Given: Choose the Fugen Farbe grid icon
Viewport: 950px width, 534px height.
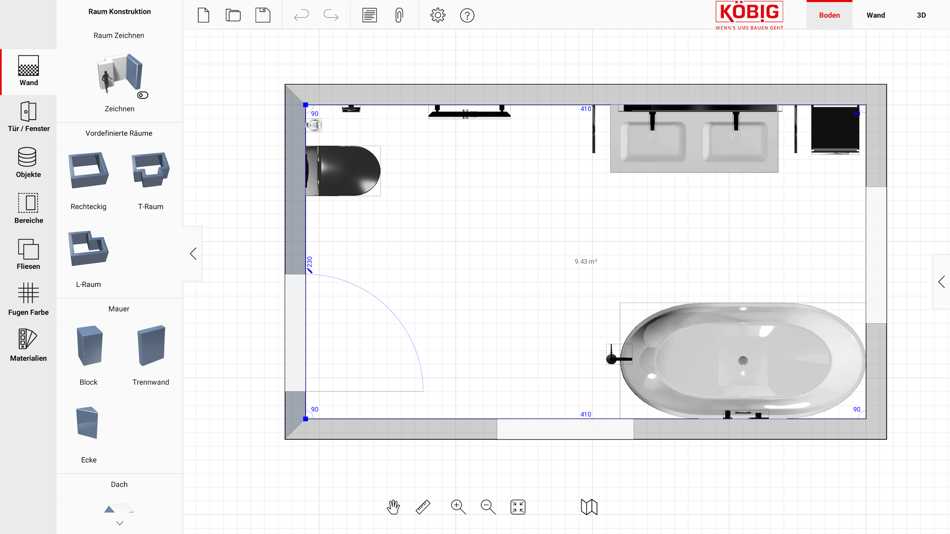Looking at the screenshot, I should point(28,300).
